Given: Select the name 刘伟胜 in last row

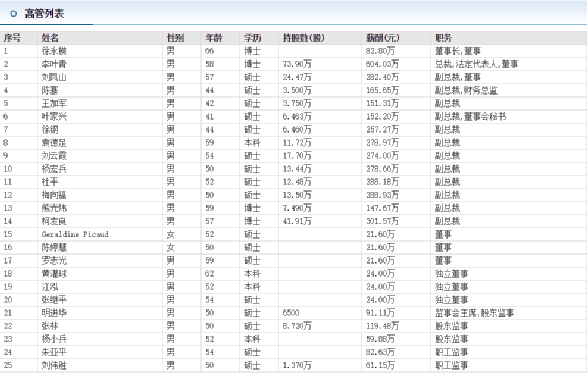Looking at the screenshot, I should click(x=54, y=365).
